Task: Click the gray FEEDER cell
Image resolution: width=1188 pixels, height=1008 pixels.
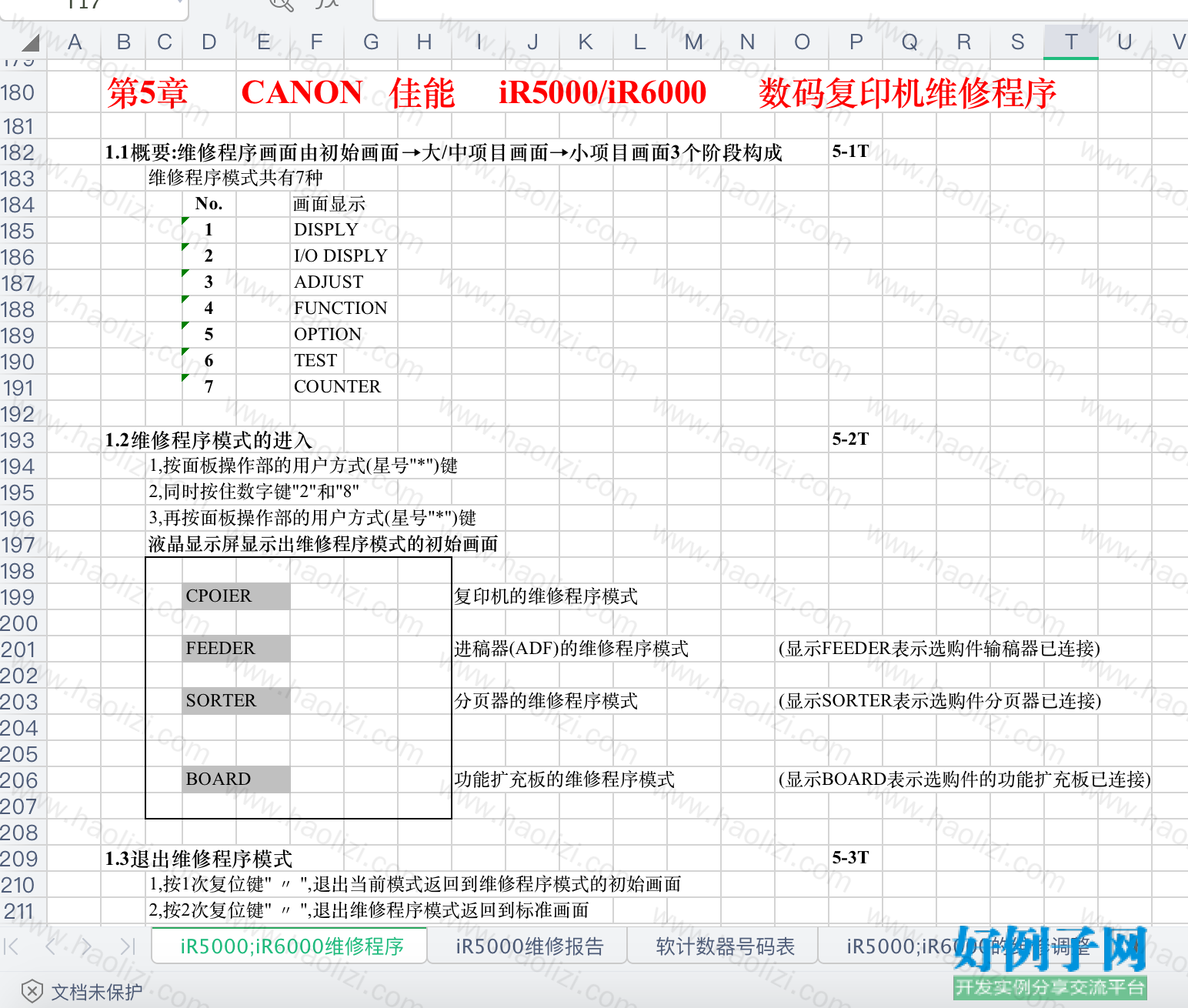Action: [x=236, y=649]
